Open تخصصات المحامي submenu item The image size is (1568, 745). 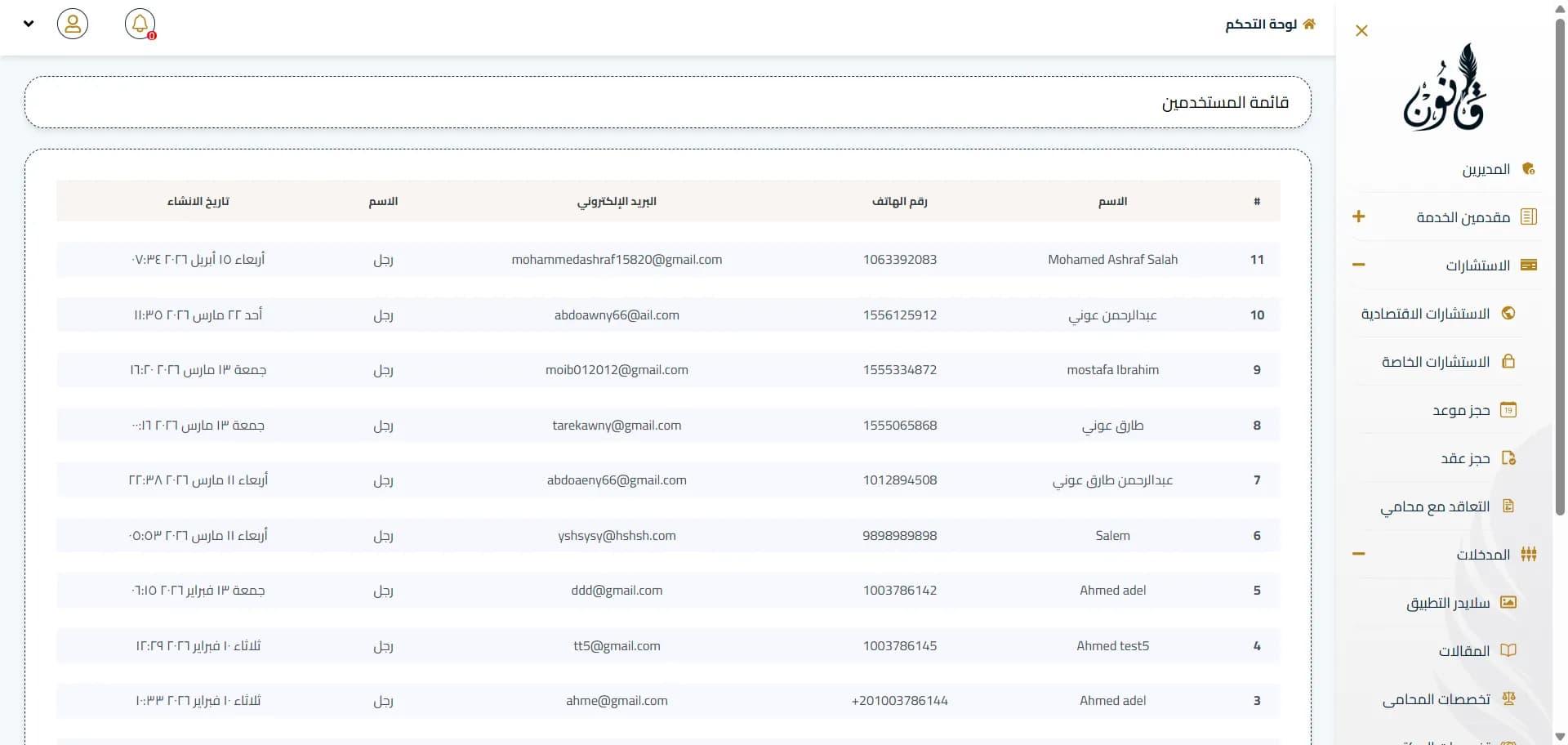1436,699
